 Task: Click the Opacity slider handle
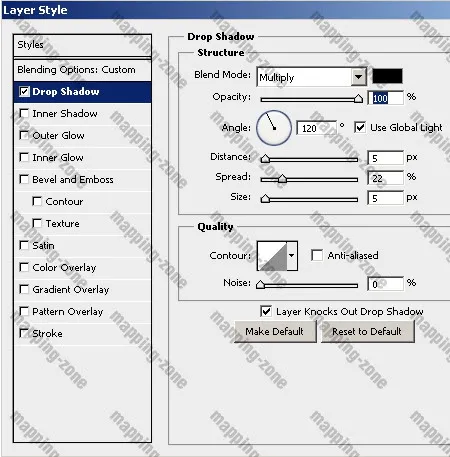coord(358,98)
